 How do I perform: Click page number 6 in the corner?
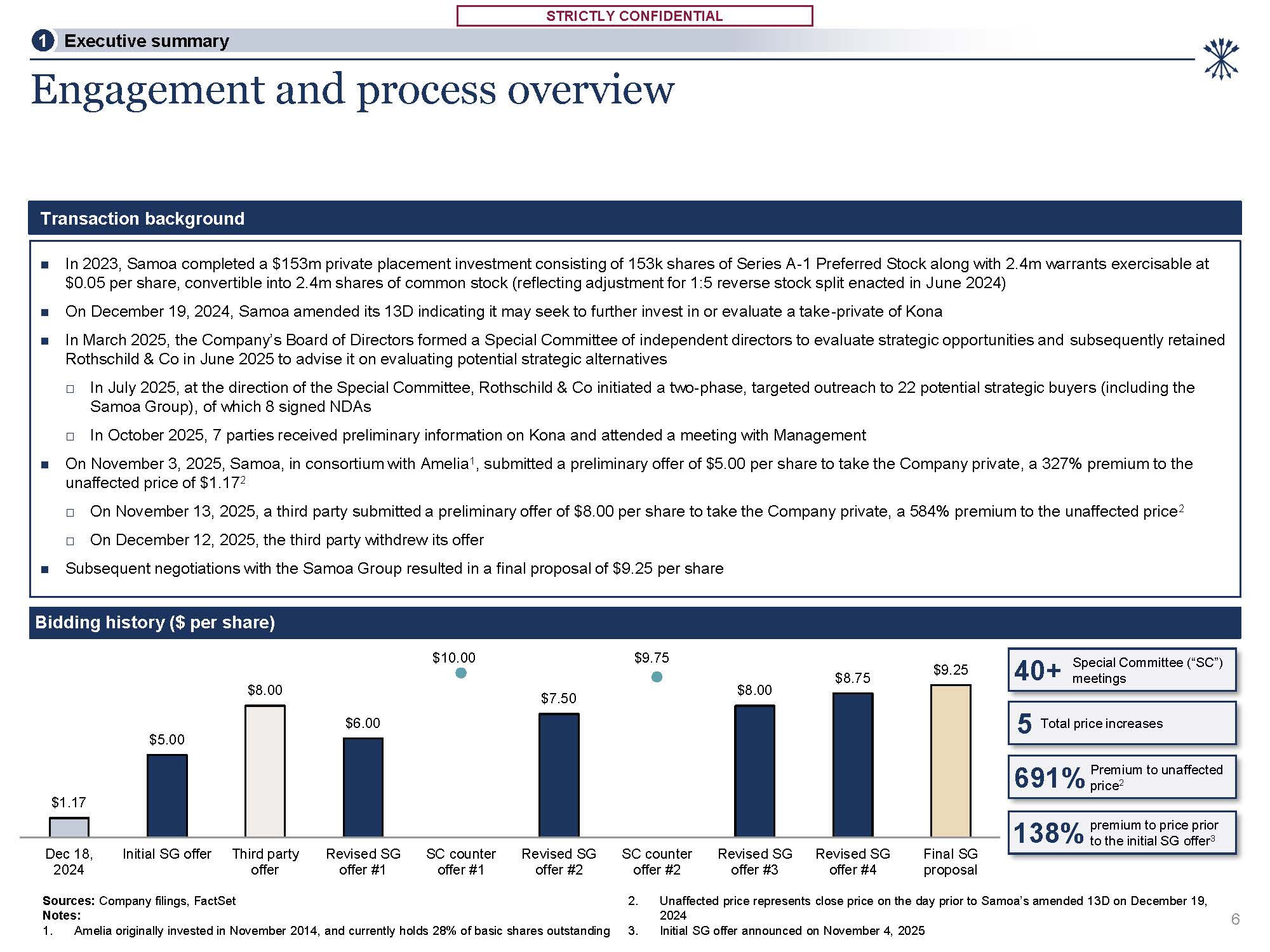point(1234,919)
